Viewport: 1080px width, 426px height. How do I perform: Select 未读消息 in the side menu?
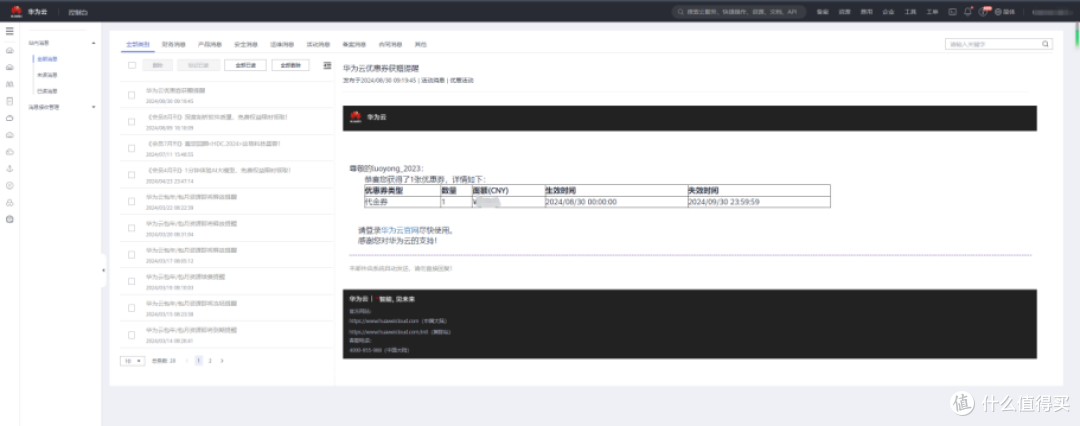(48, 75)
